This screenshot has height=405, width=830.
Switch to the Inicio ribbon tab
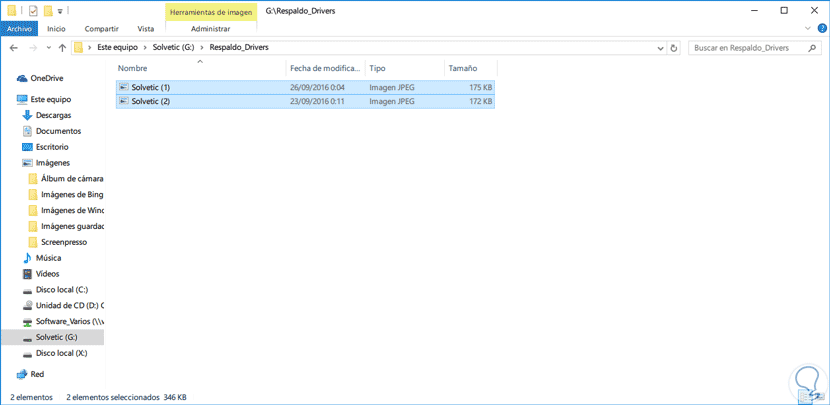[56, 29]
